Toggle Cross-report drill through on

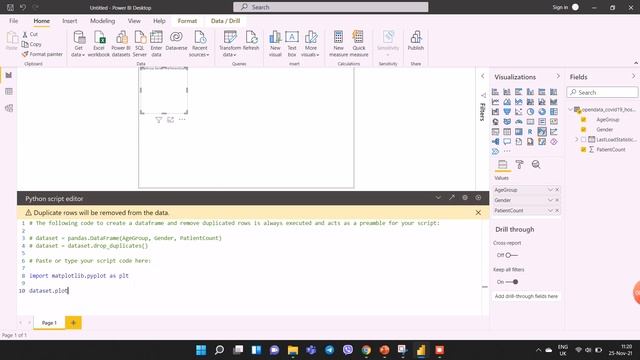(511, 255)
